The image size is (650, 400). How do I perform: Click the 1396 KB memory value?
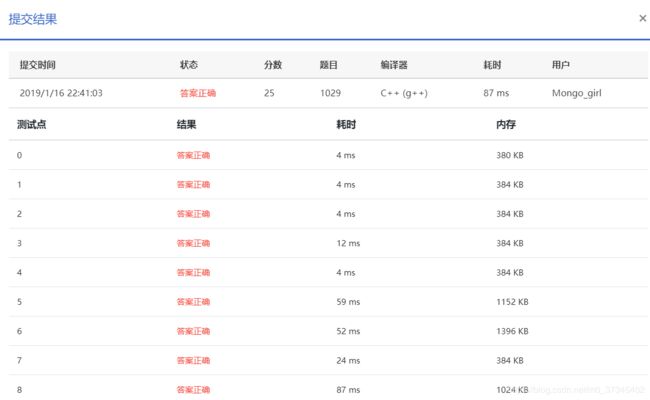click(x=512, y=331)
